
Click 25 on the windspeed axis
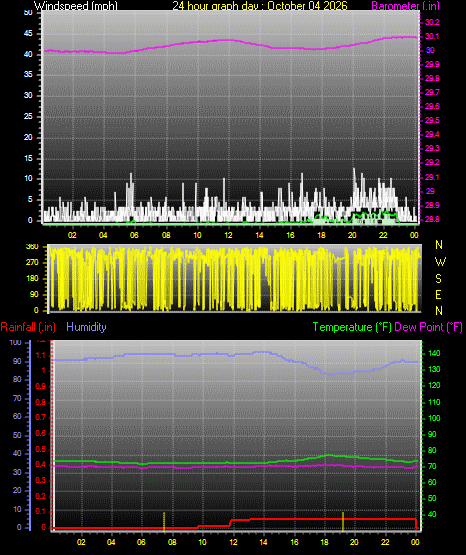click(28, 116)
